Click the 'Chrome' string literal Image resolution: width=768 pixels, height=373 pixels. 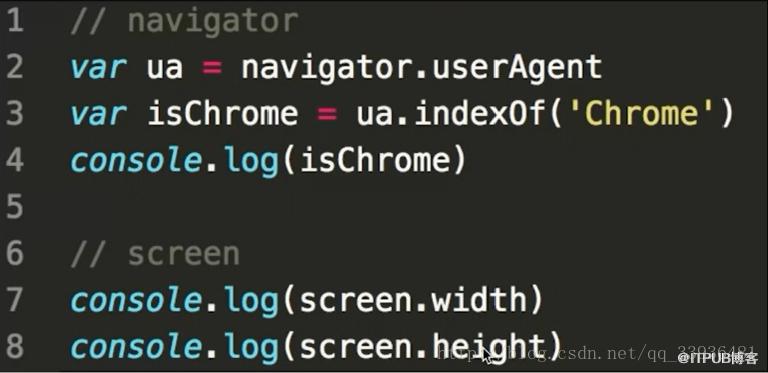click(x=644, y=114)
